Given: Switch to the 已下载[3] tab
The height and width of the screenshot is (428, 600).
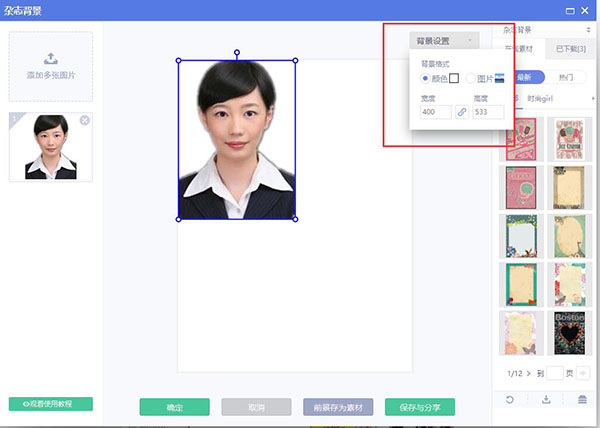Looking at the screenshot, I should click(x=571, y=50).
